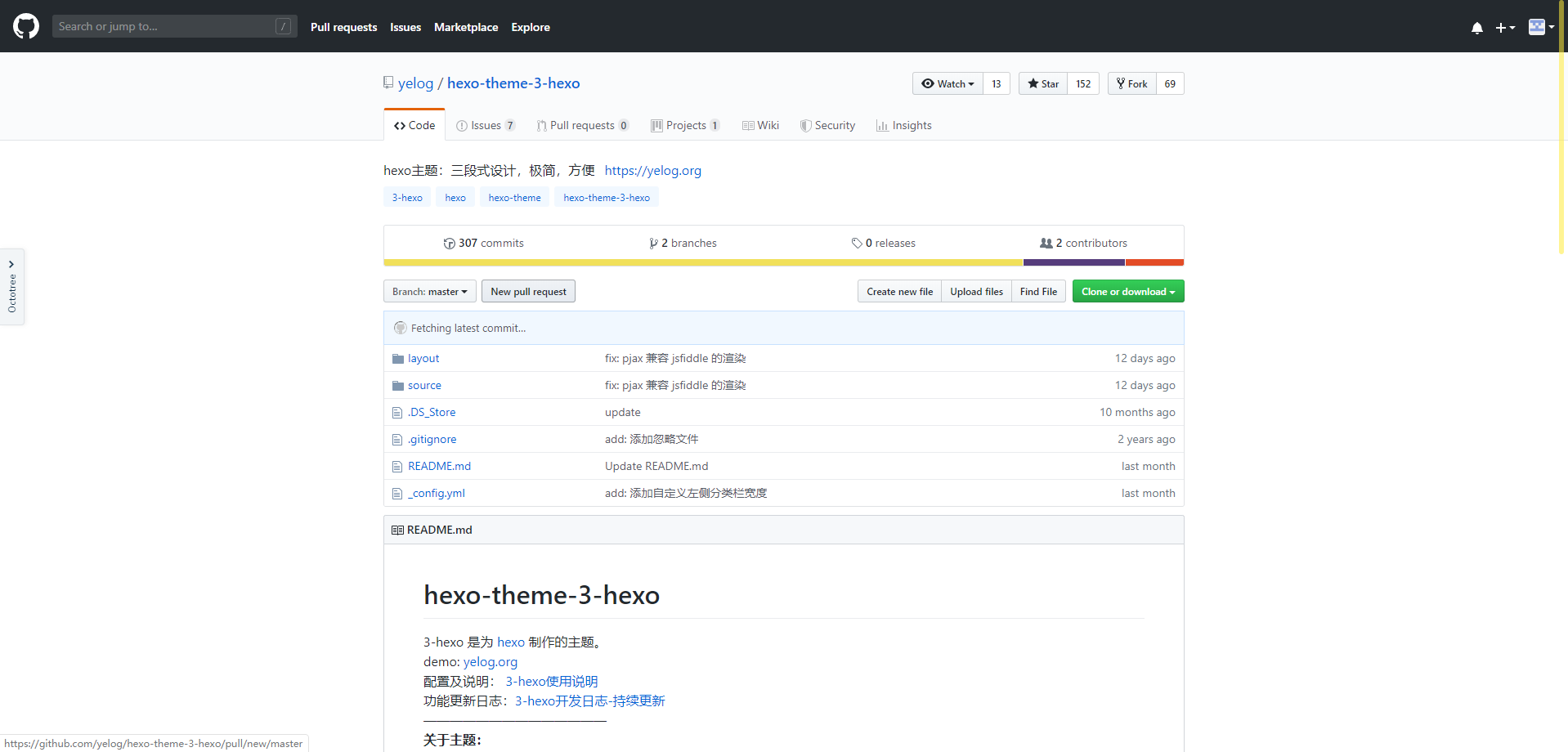Open the user avatar menu
Viewport: 1568px width, 752px height.
click(1541, 27)
